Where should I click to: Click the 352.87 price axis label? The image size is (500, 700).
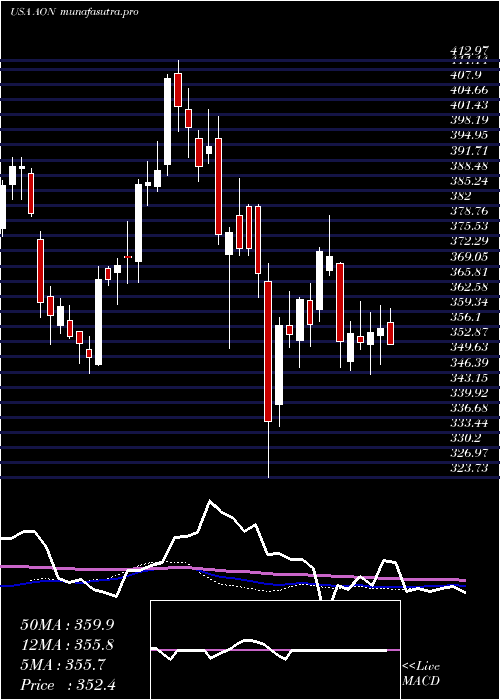pyautogui.click(x=469, y=332)
